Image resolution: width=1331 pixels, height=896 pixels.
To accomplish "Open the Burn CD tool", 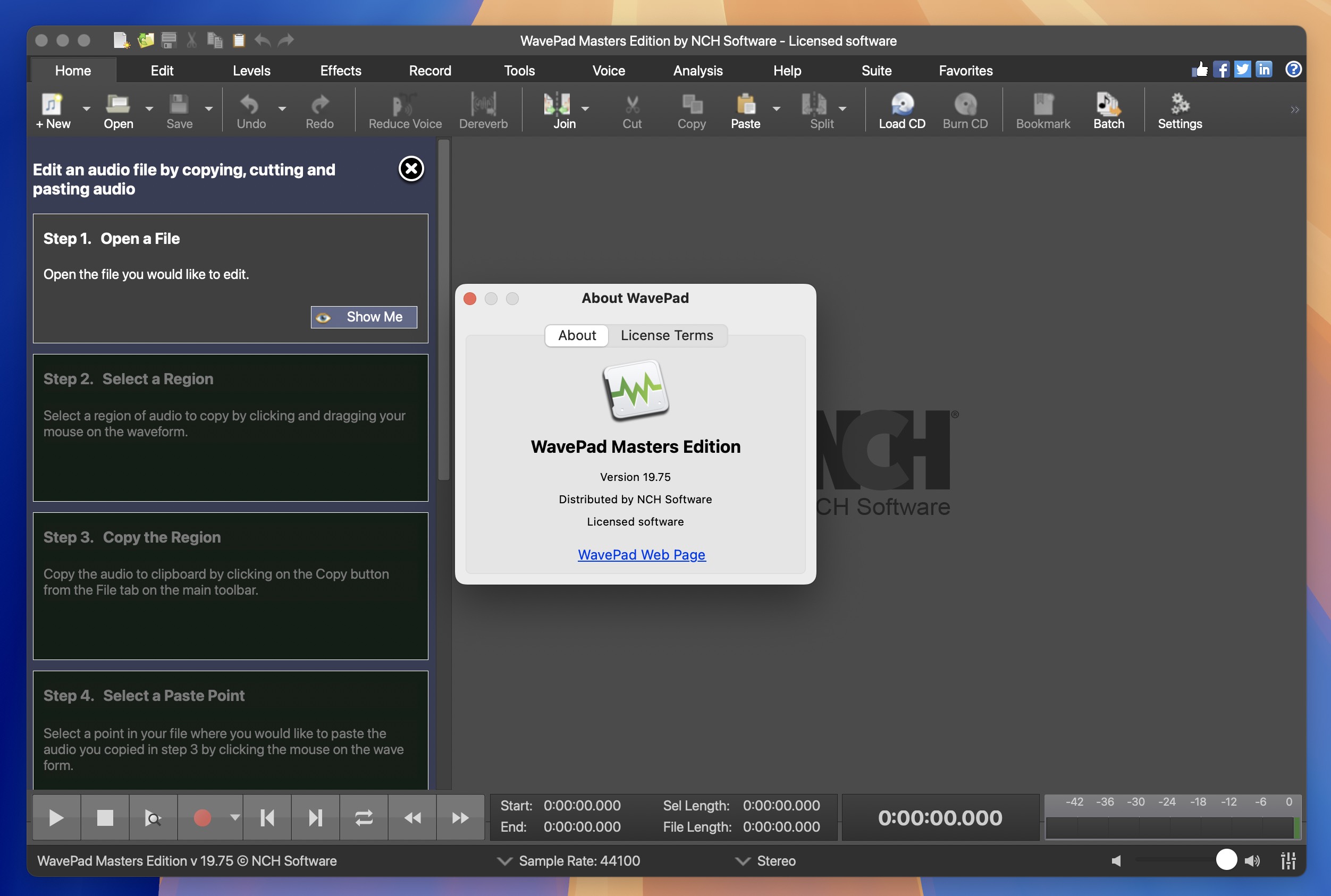I will (965, 111).
